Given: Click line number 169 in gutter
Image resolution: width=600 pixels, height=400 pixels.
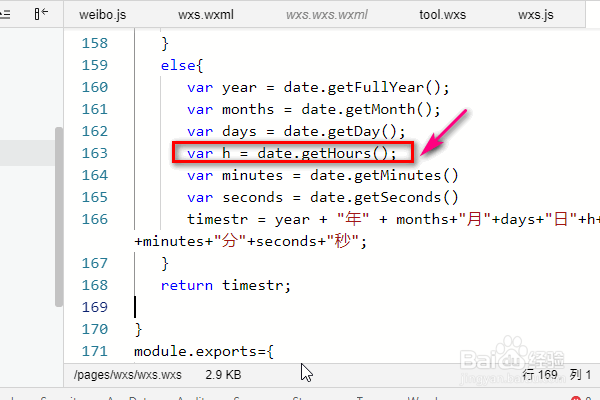Looking at the screenshot, I should (95, 307).
